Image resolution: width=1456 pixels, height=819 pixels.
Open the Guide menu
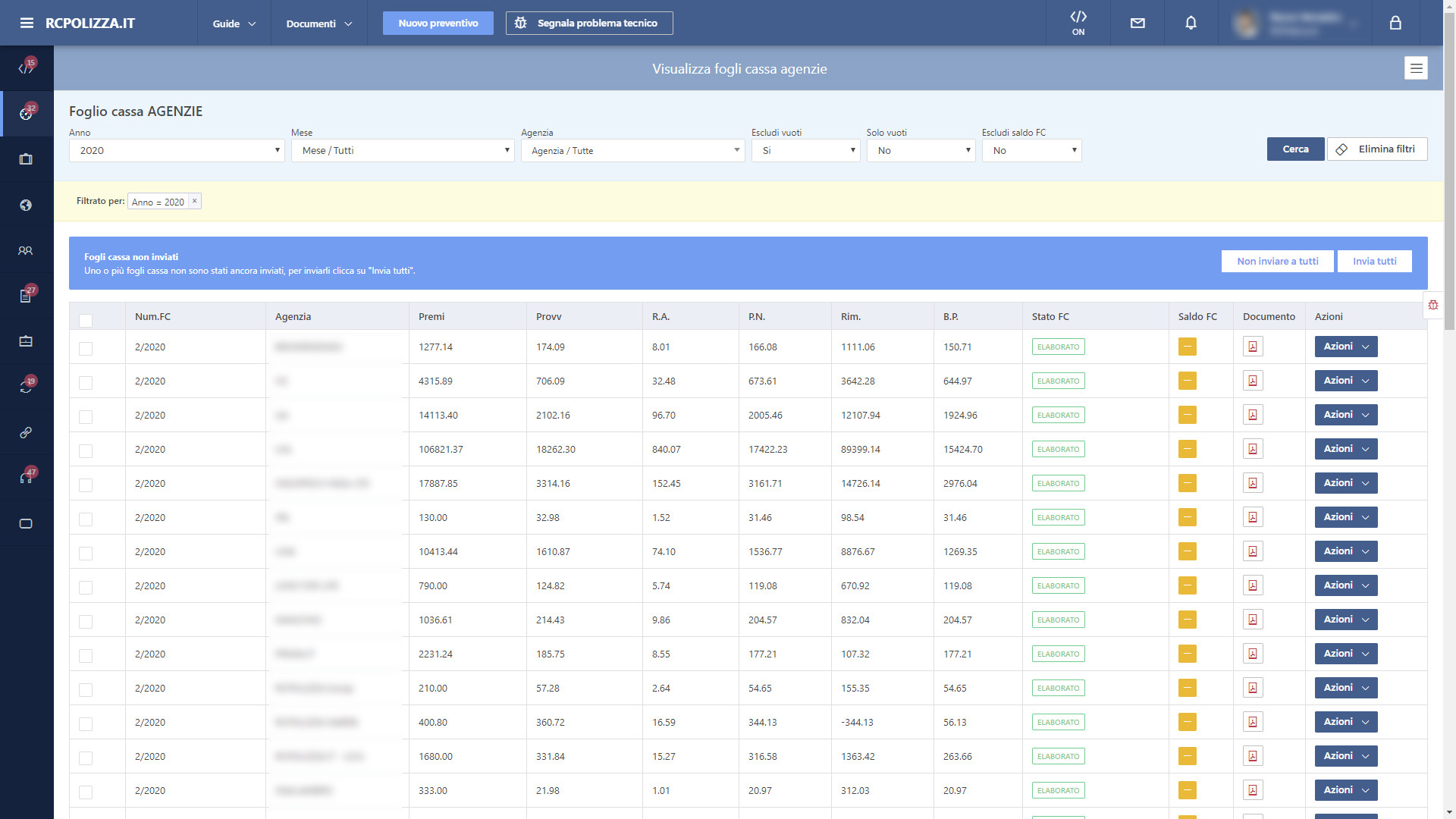234,24
